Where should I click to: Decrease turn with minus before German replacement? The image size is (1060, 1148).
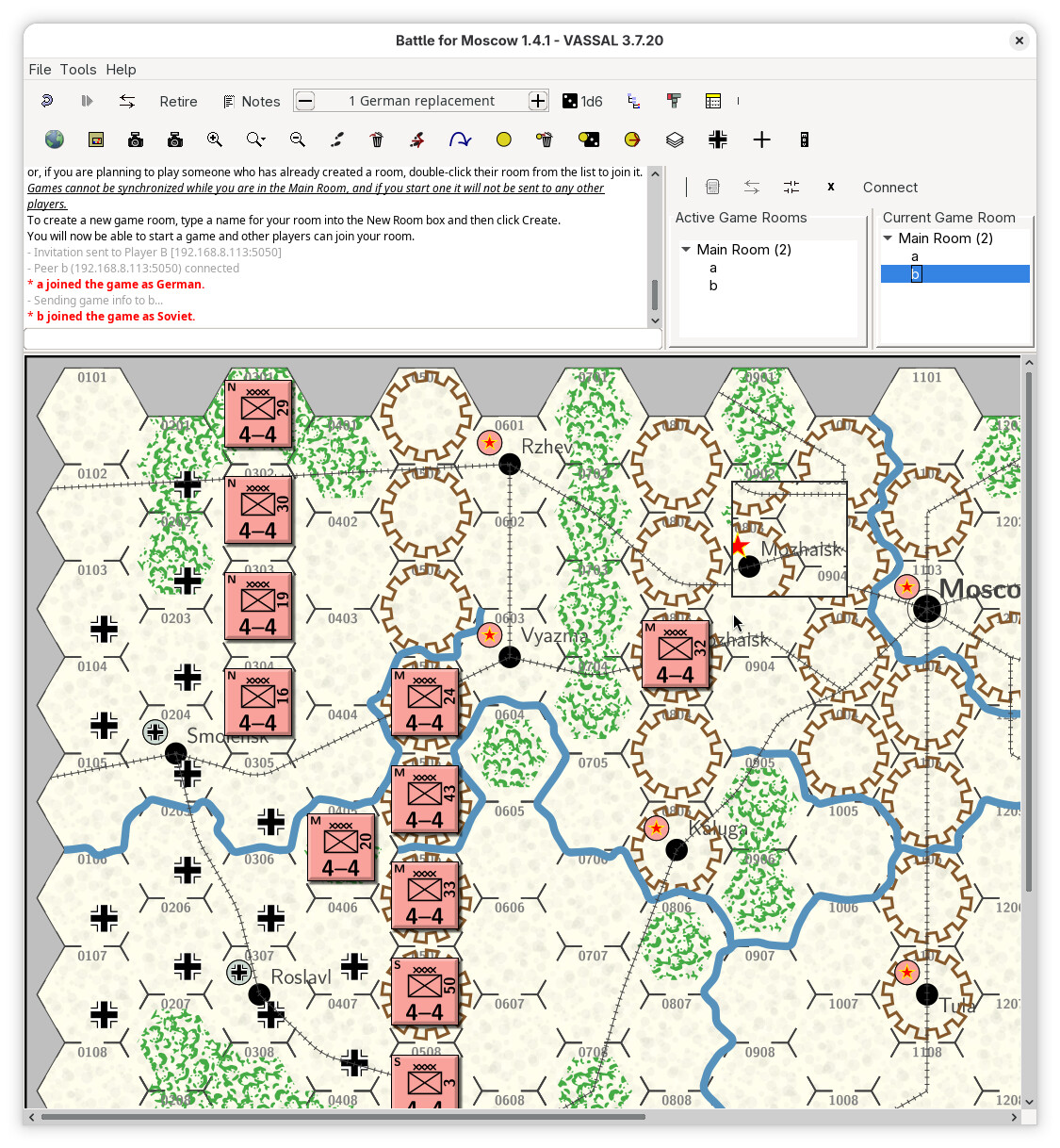(x=305, y=101)
